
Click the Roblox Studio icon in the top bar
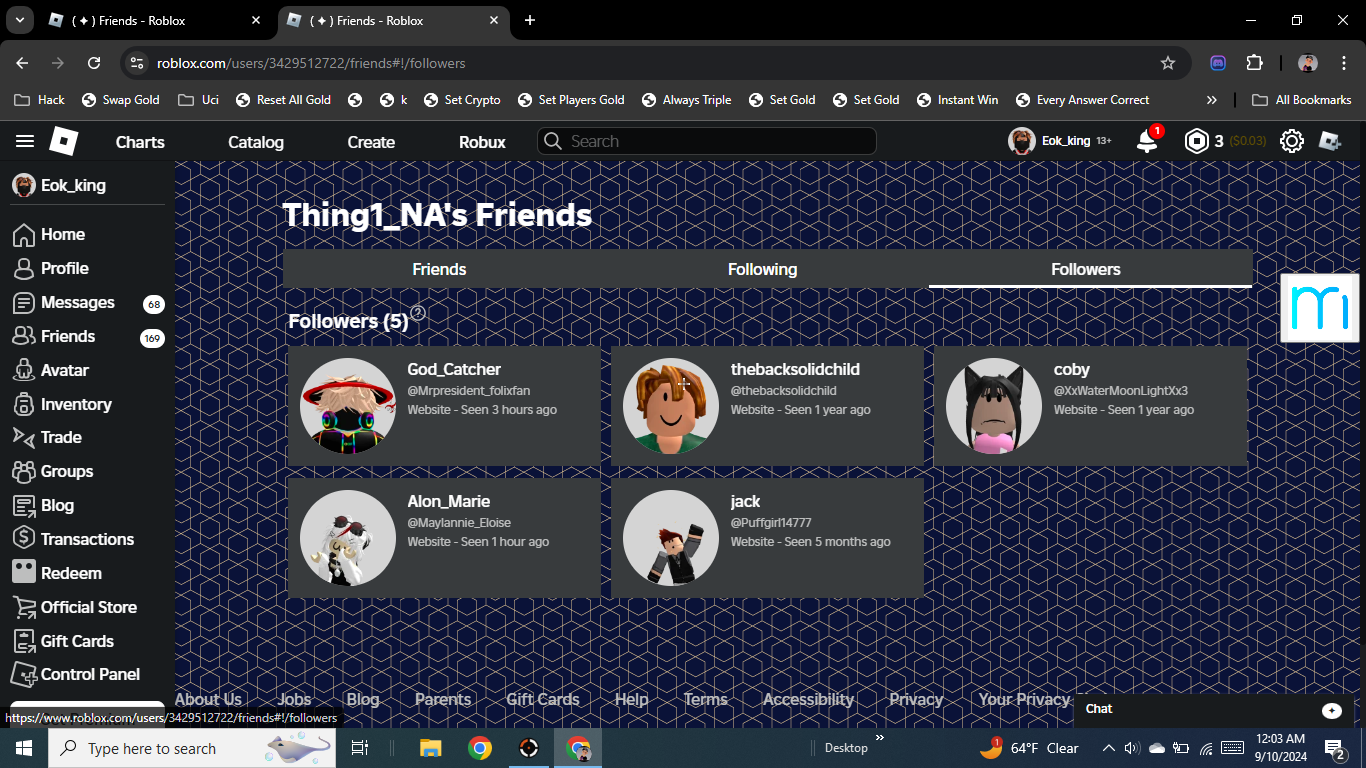(x=1330, y=142)
